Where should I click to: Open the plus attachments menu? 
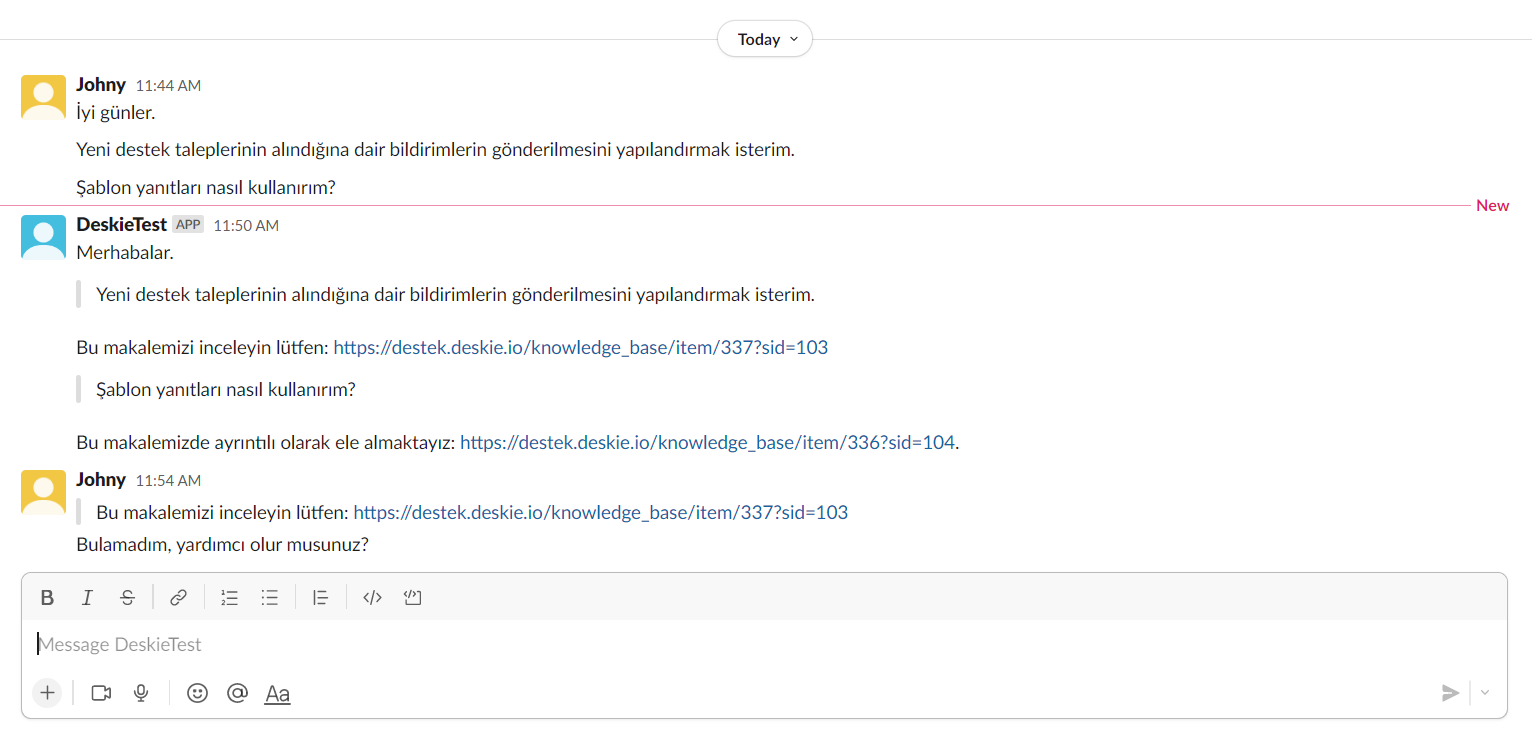[x=47, y=693]
